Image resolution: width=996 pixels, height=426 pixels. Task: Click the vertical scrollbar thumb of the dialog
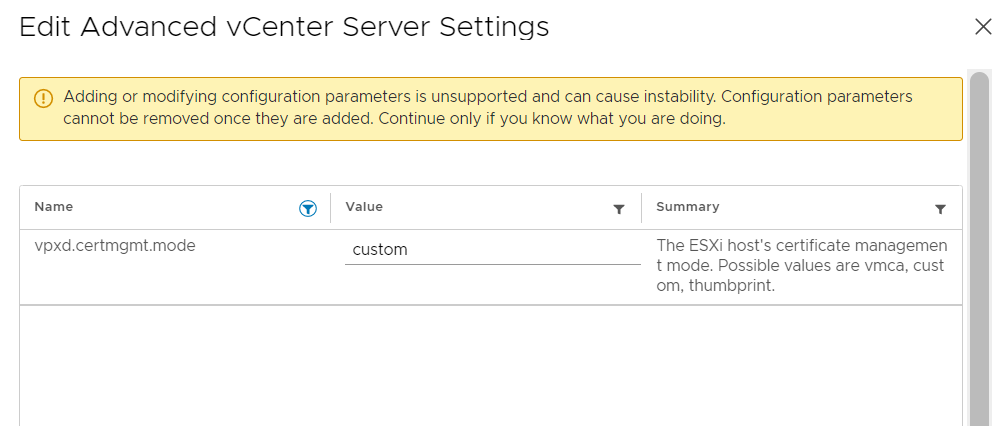981,249
